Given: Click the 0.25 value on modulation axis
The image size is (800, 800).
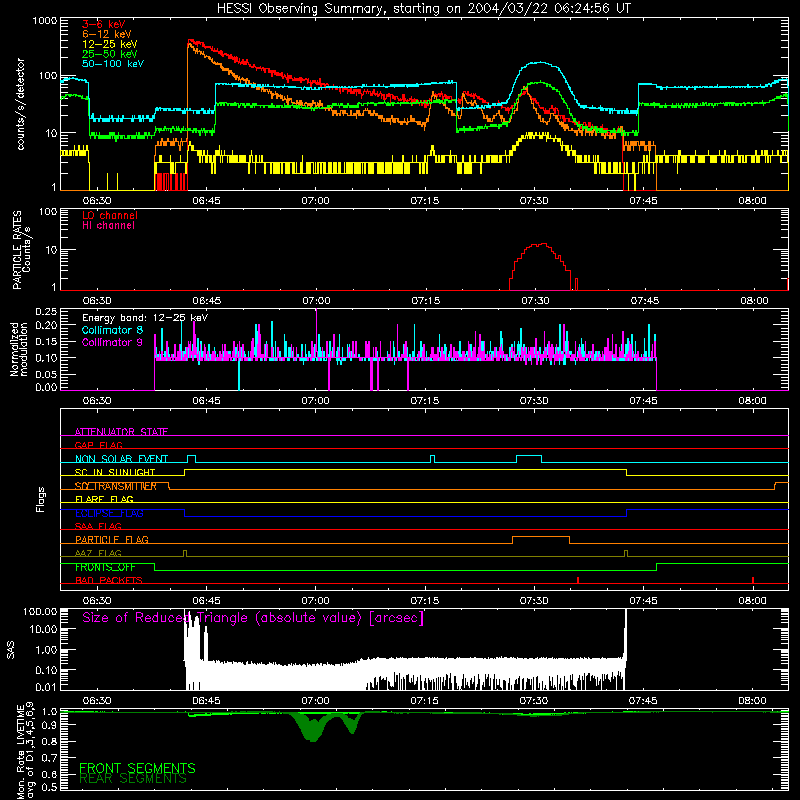Looking at the screenshot, I should point(46,312).
